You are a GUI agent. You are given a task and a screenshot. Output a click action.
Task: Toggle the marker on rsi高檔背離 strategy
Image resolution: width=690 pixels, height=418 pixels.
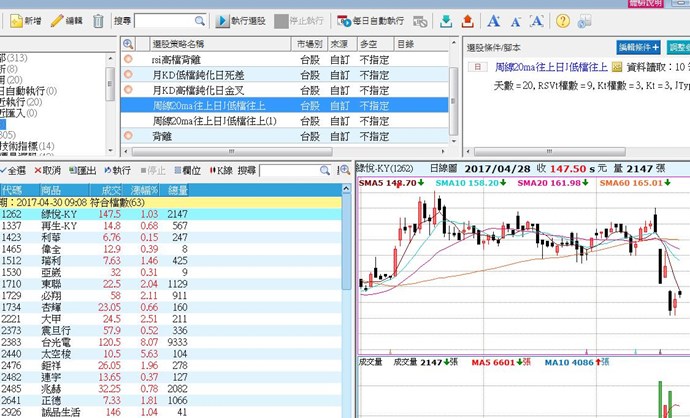[128, 60]
